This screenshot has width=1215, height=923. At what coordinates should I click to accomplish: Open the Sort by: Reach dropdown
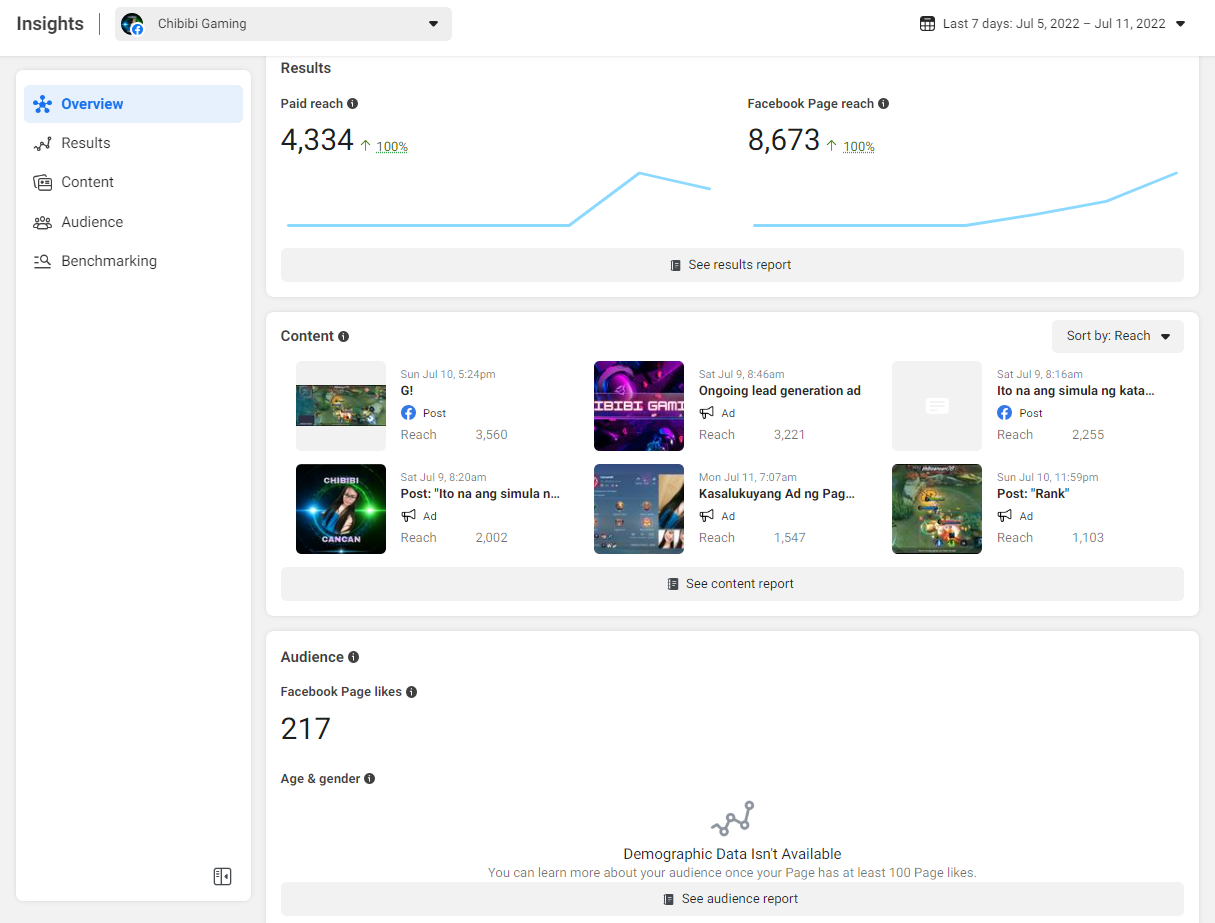pyautogui.click(x=1117, y=336)
